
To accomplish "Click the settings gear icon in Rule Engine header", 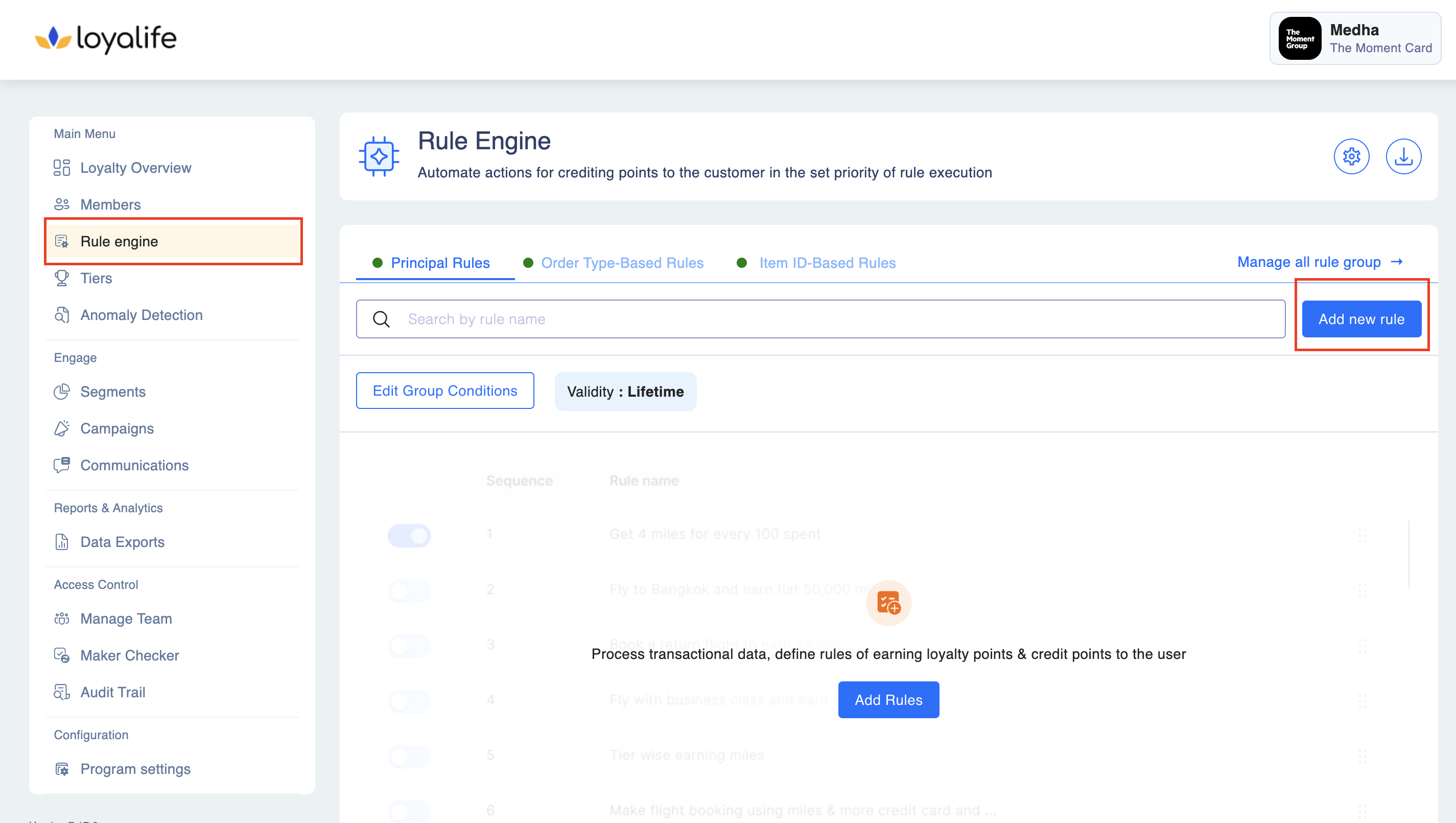I will (x=1351, y=157).
